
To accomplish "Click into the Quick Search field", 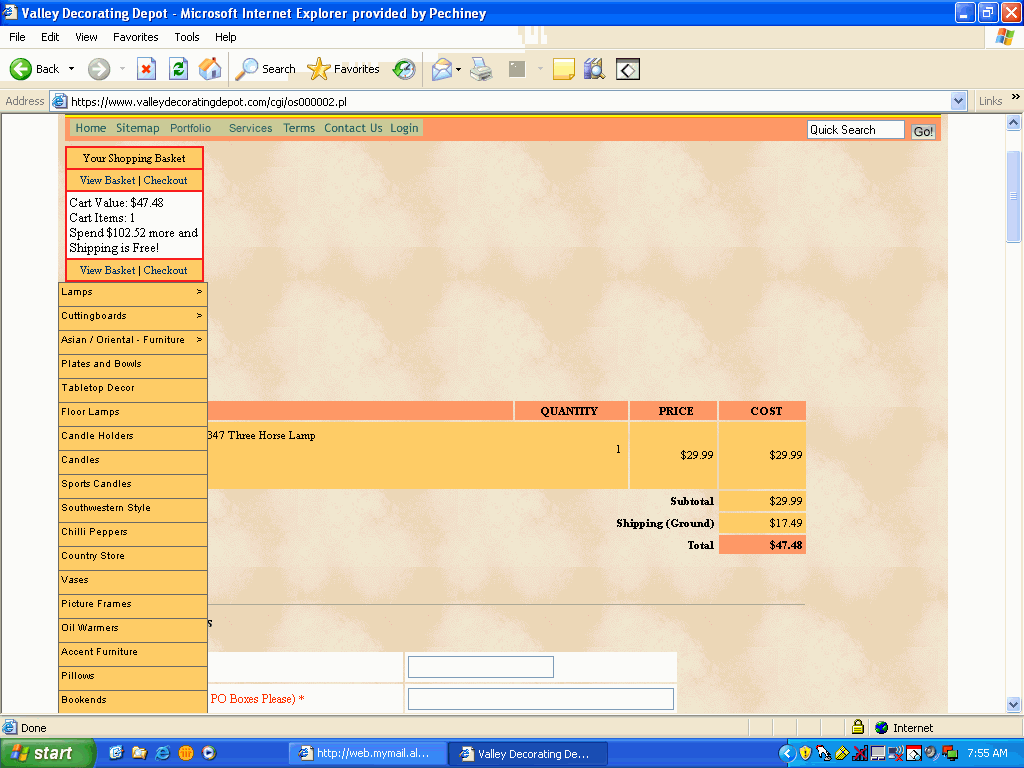I will tap(855, 130).
